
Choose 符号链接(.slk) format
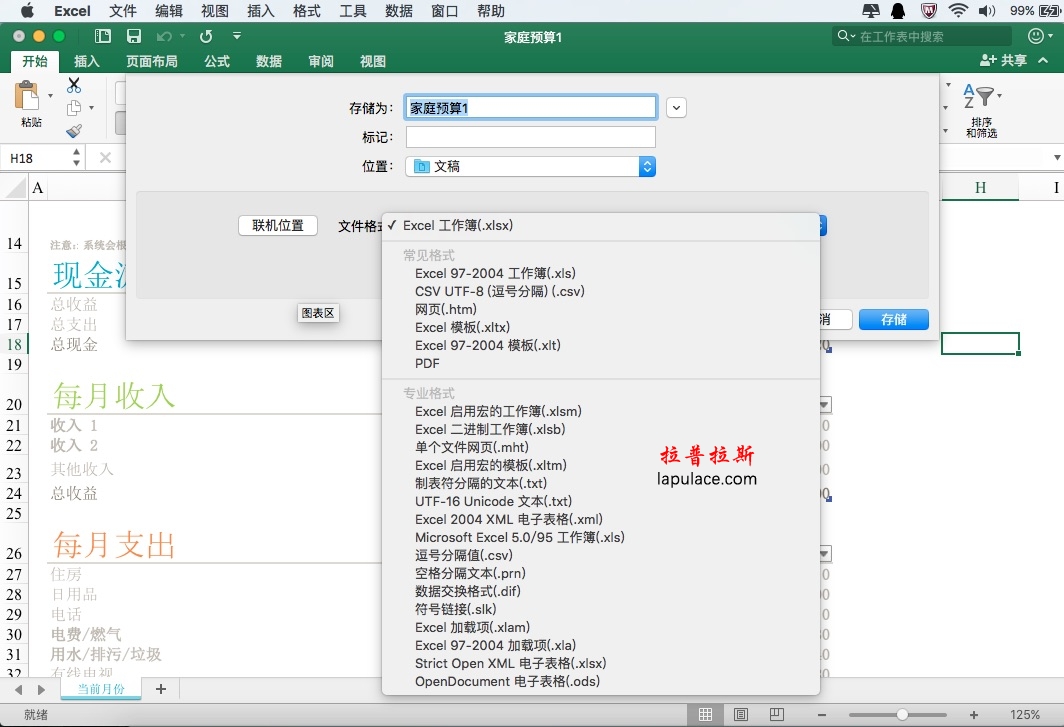click(x=455, y=610)
